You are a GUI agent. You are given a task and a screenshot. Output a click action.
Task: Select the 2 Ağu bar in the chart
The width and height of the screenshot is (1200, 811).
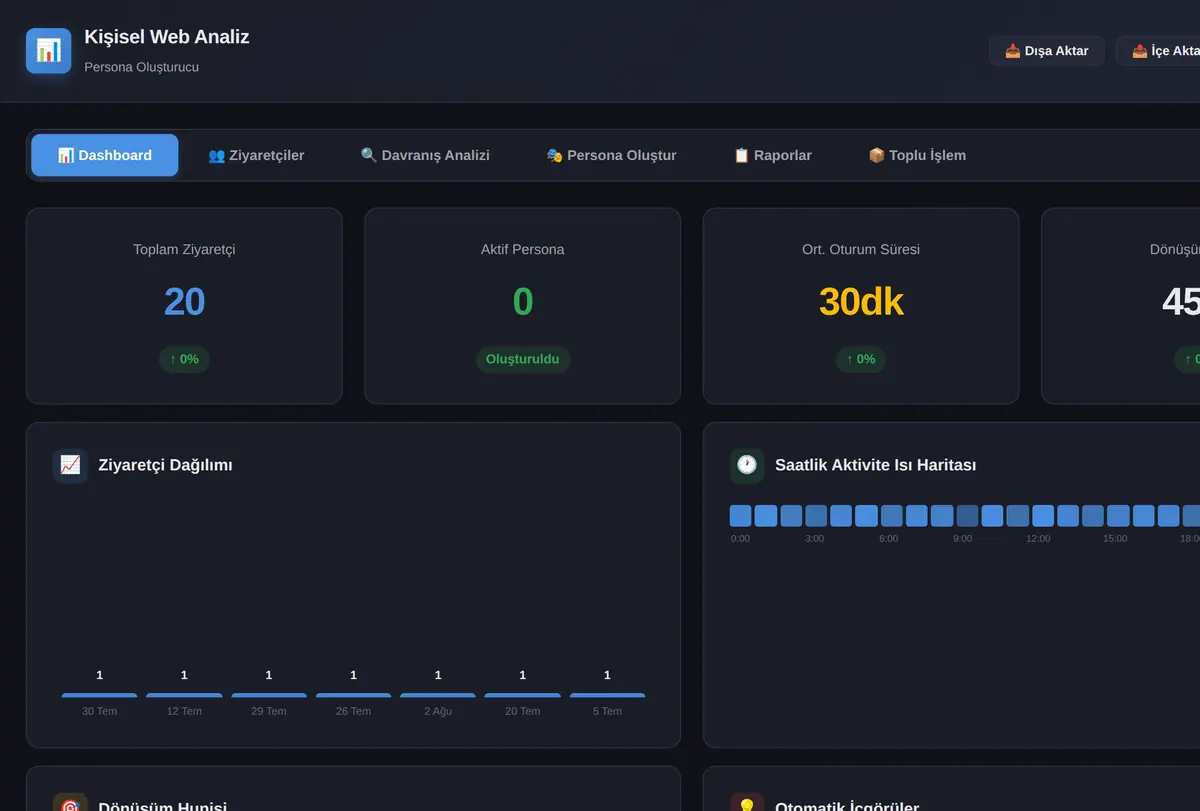coord(438,695)
